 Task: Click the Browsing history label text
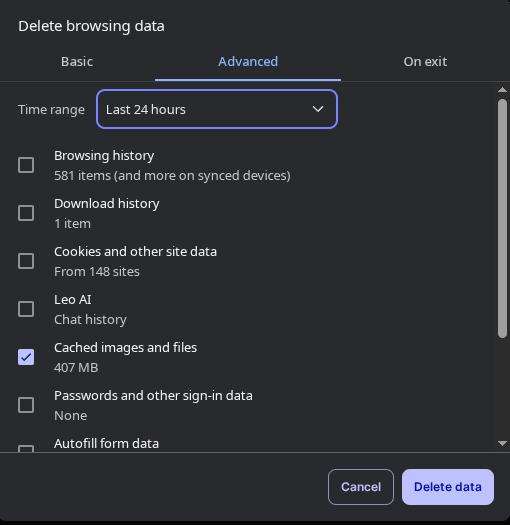[104, 156]
